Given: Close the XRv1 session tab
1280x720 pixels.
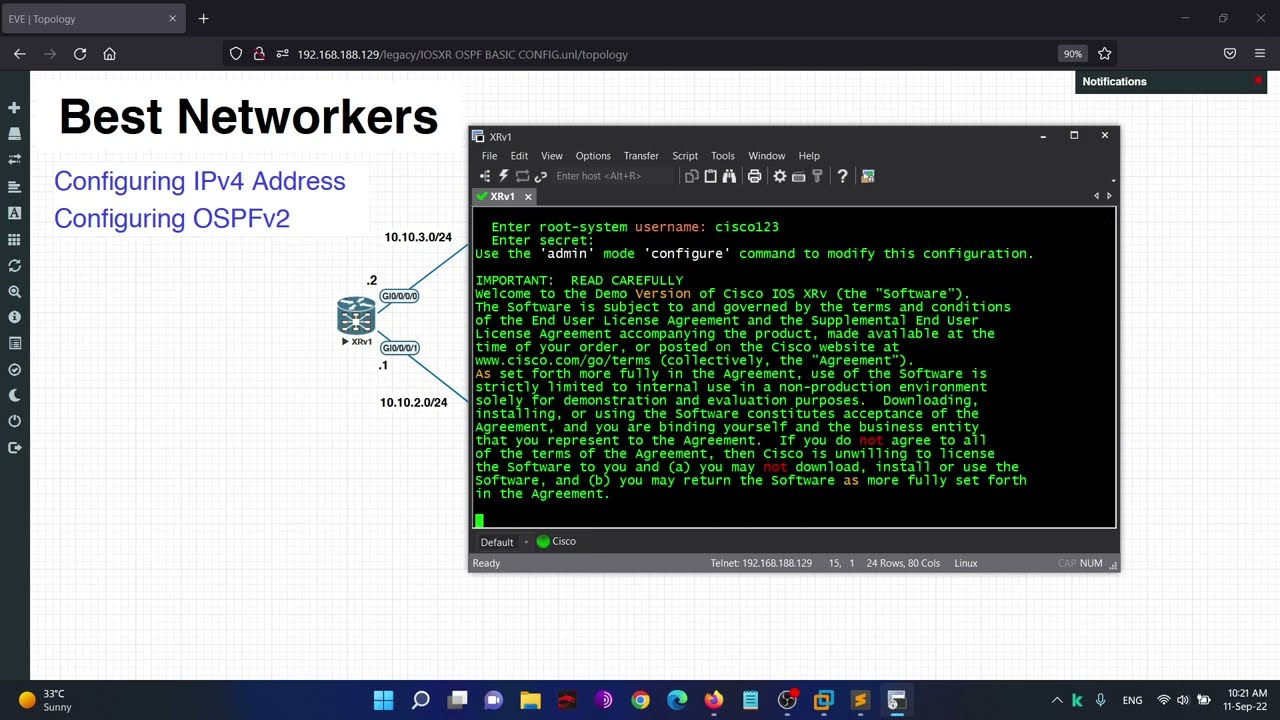Looking at the screenshot, I should [x=528, y=197].
